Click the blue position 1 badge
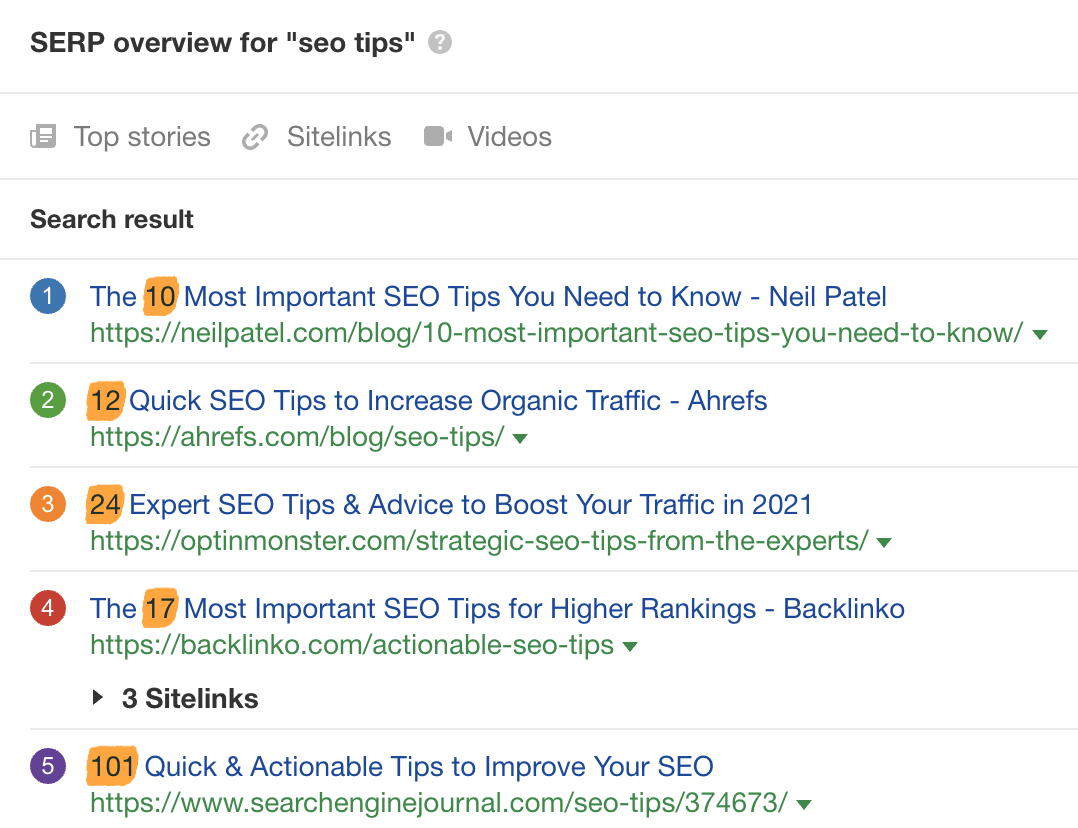 tap(48, 296)
